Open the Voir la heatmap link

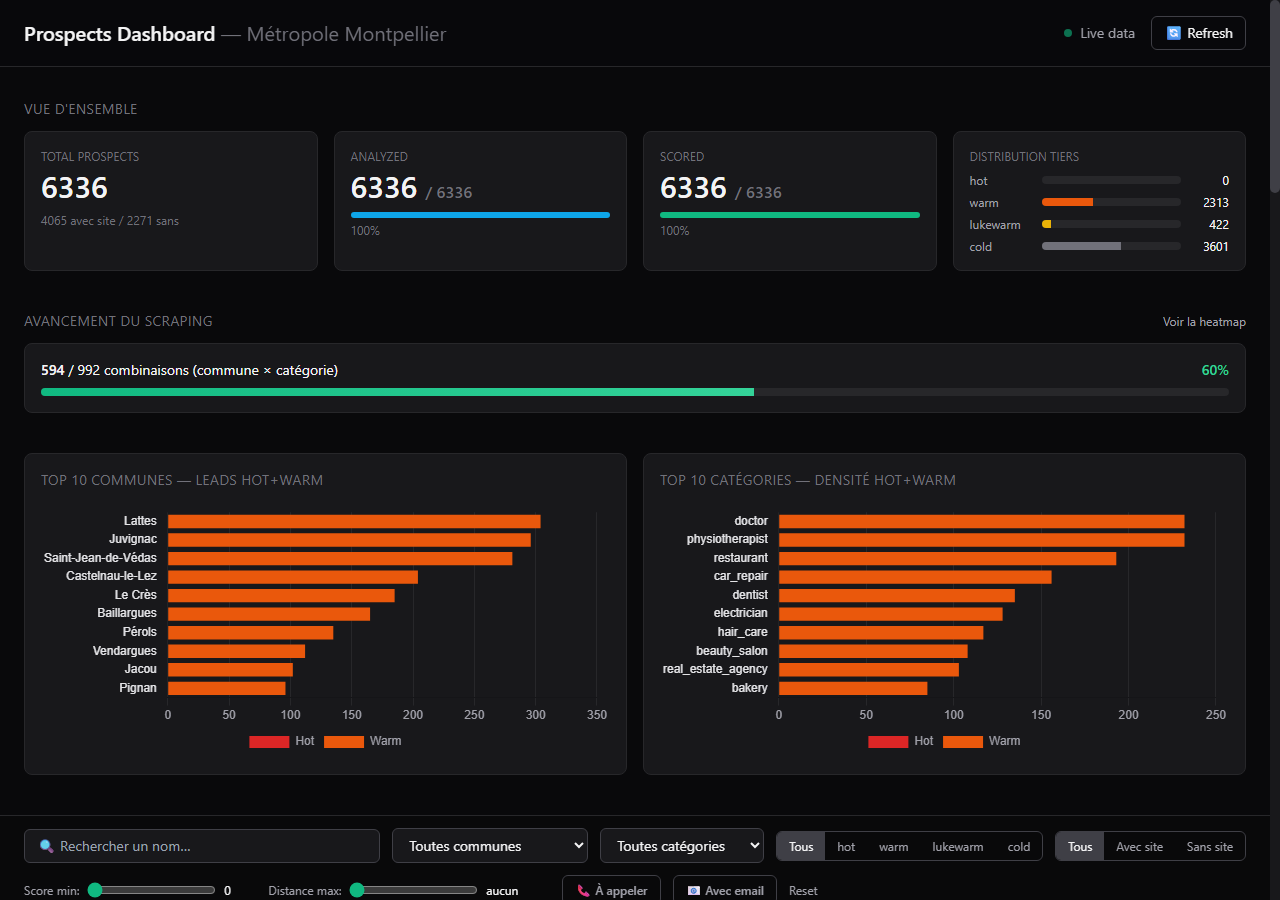[1204, 322]
